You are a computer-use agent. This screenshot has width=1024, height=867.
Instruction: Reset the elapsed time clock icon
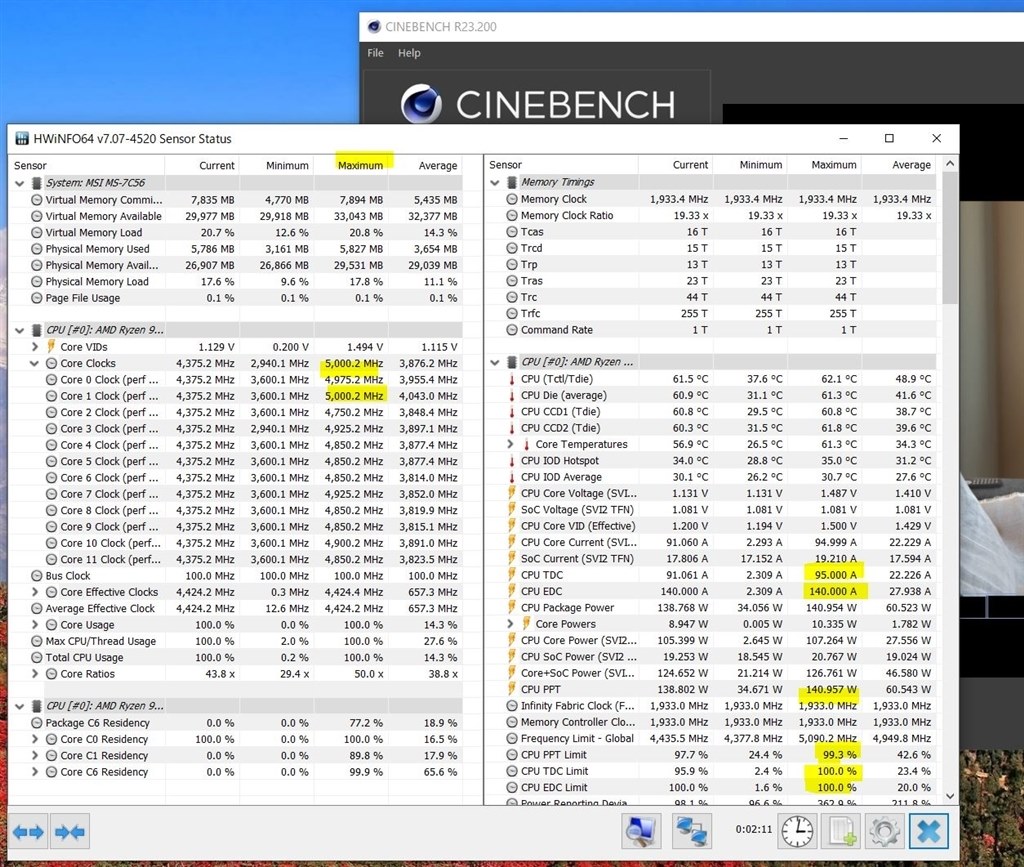(x=797, y=832)
